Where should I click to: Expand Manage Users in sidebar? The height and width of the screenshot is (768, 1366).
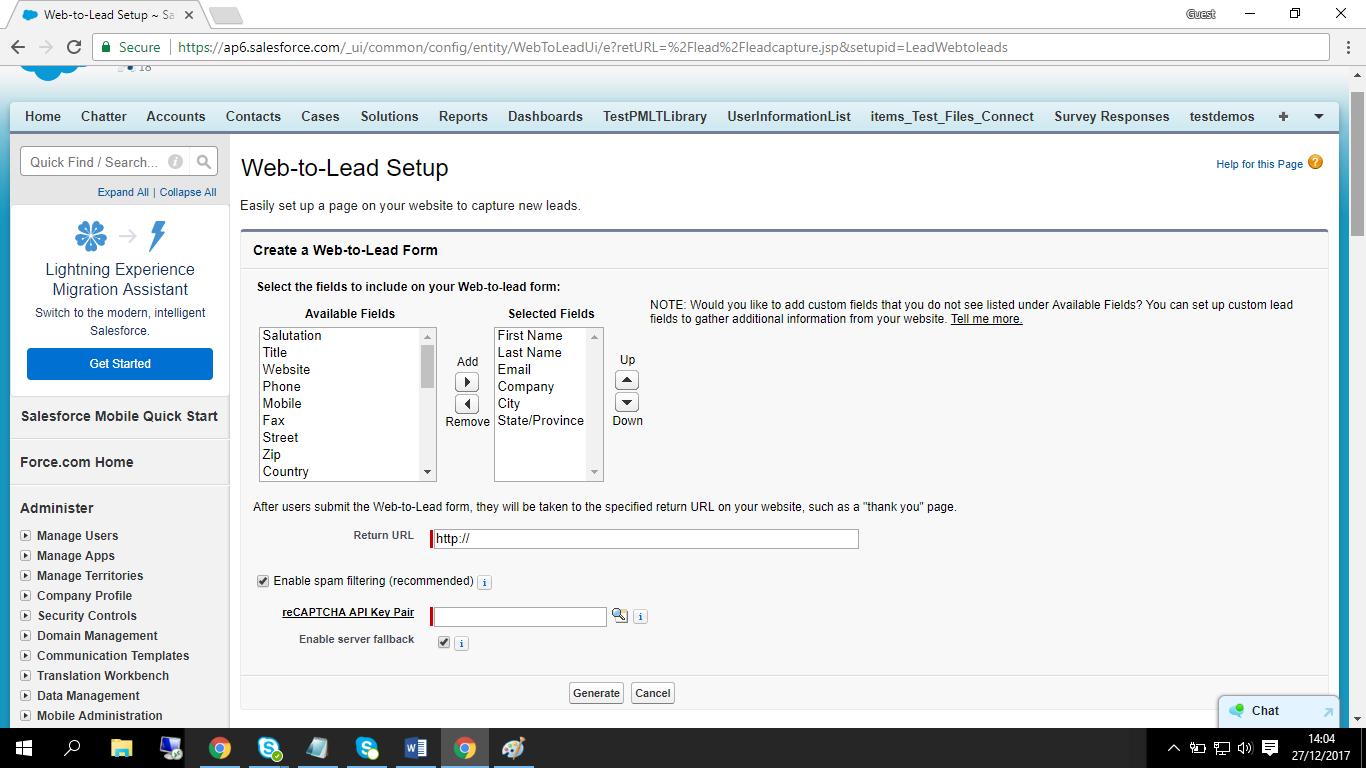[26, 536]
